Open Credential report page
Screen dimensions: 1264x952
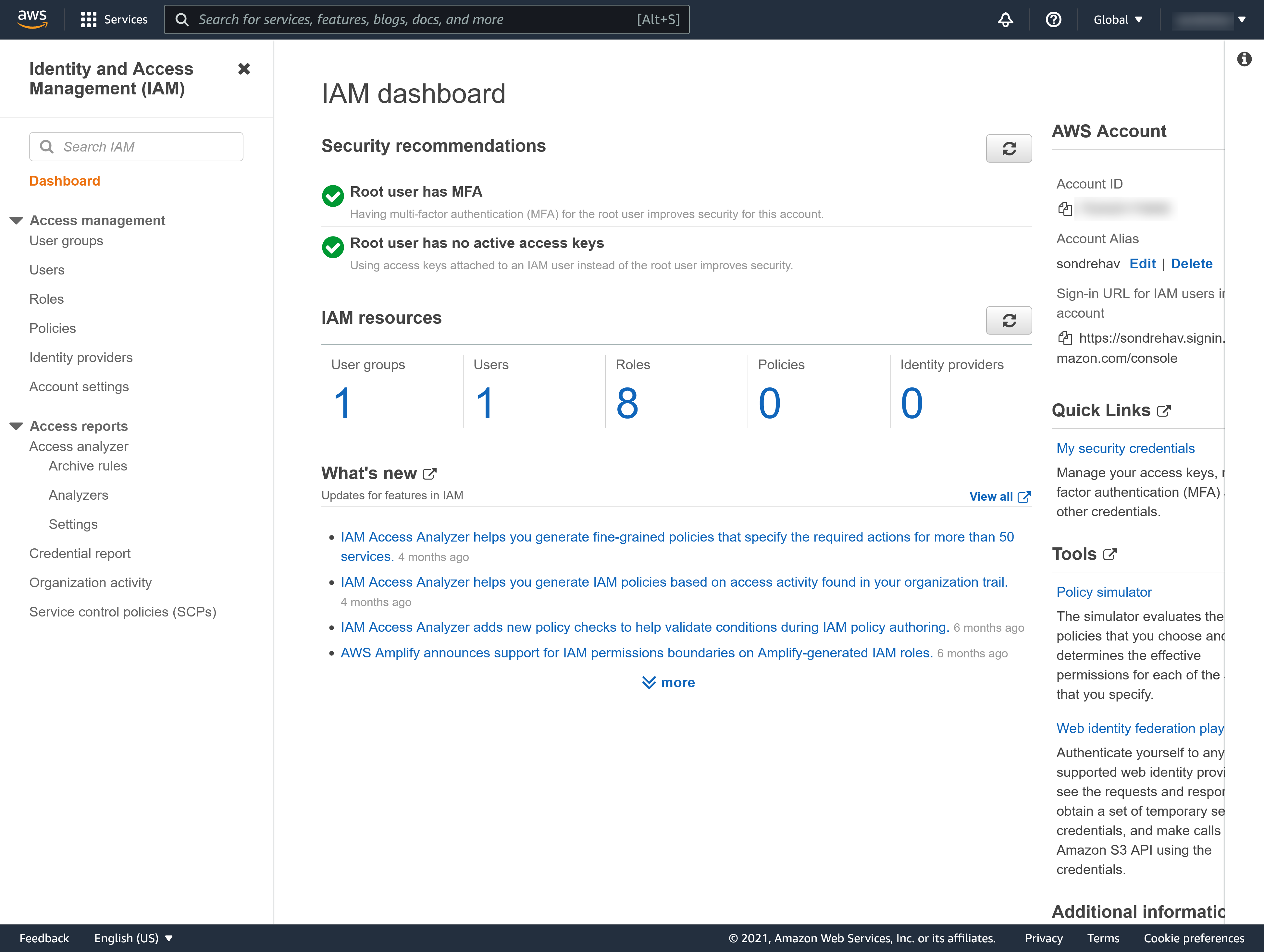[x=80, y=553]
